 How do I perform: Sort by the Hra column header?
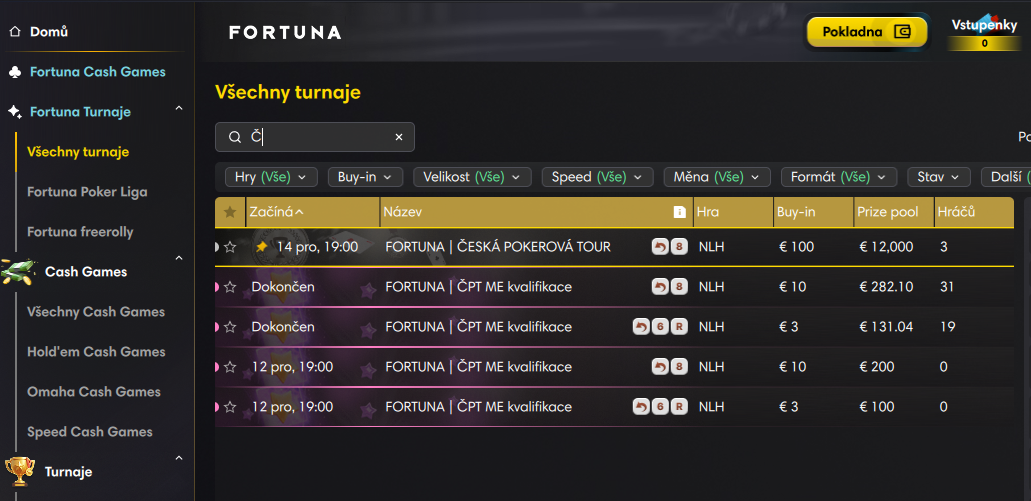(733, 212)
